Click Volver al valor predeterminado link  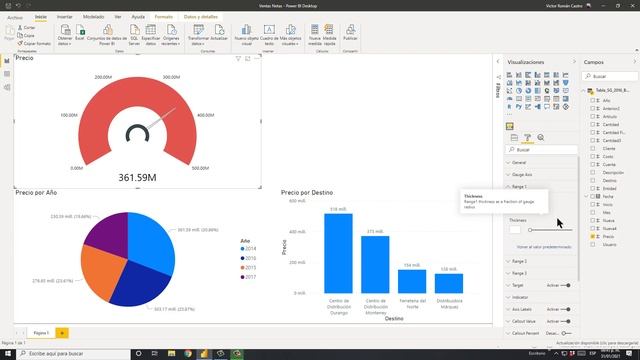pyautogui.click(x=544, y=247)
